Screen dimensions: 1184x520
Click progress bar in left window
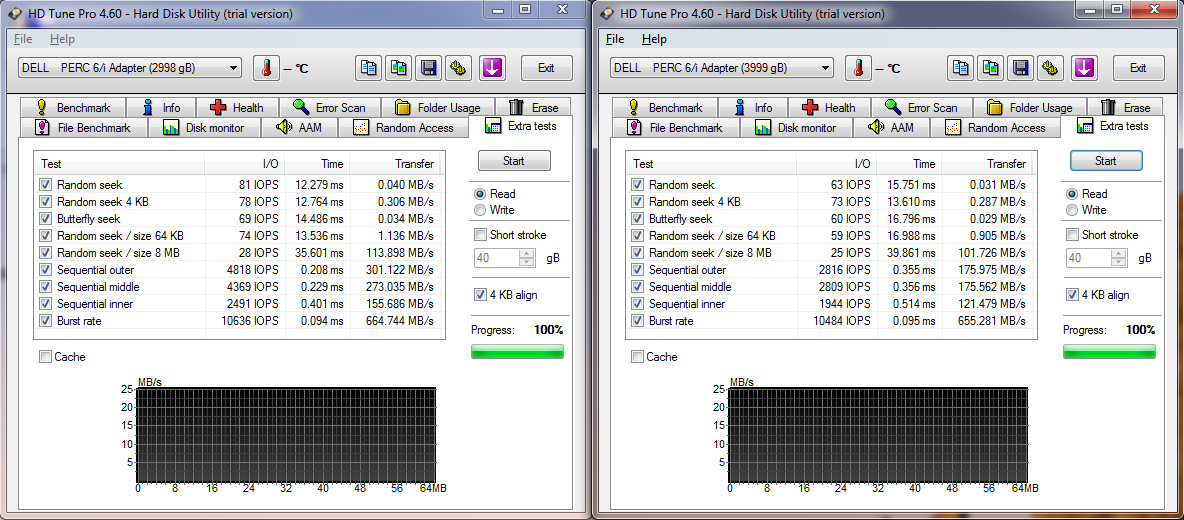[517, 352]
